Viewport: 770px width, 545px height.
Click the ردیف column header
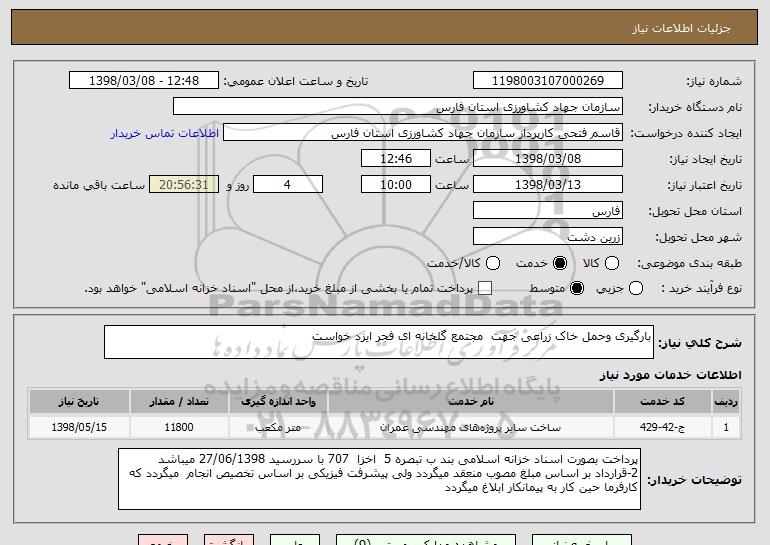(726, 402)
